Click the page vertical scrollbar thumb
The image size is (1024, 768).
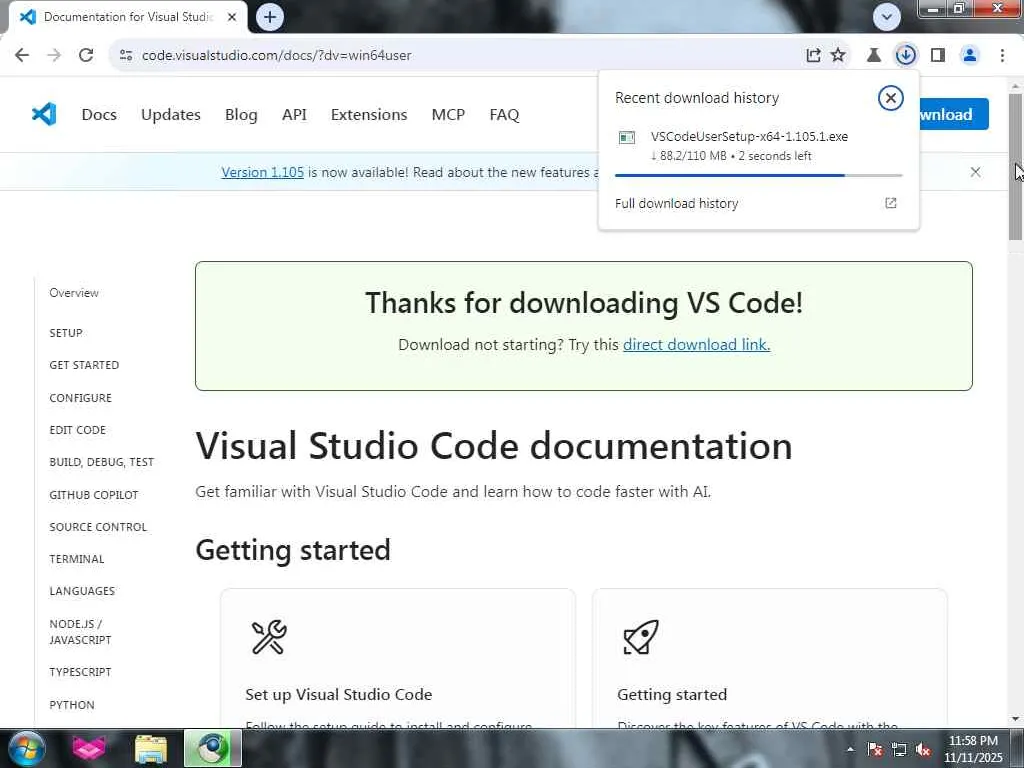point(1015,167)
